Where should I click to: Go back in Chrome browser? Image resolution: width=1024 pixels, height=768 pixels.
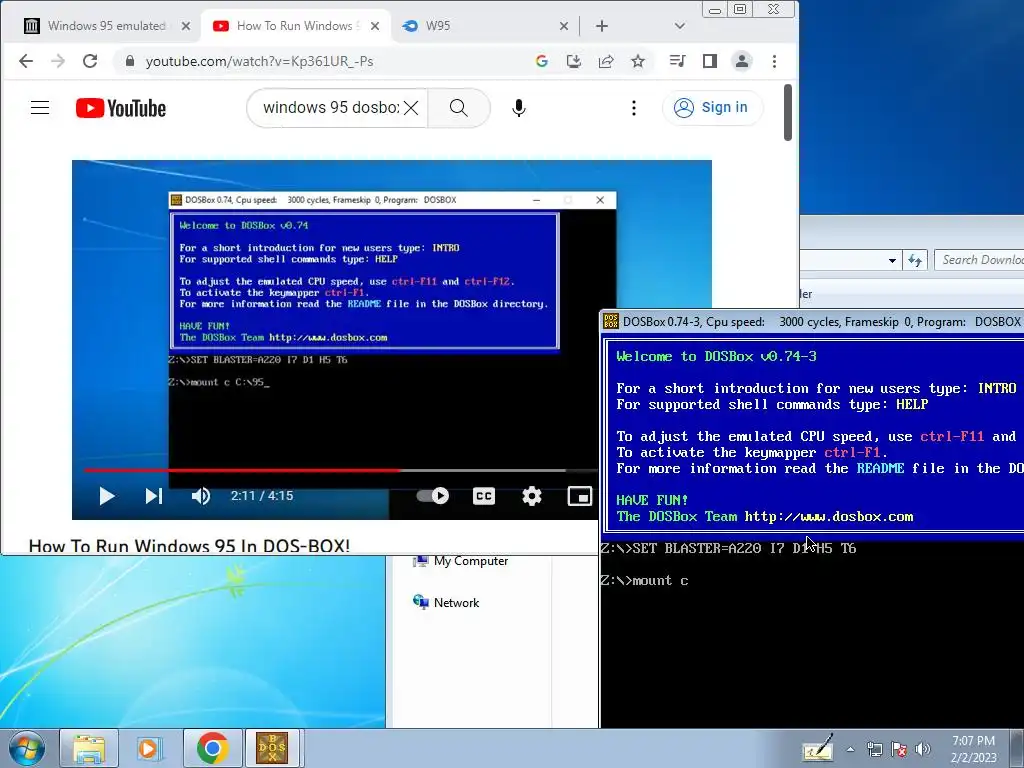(25, 61)
